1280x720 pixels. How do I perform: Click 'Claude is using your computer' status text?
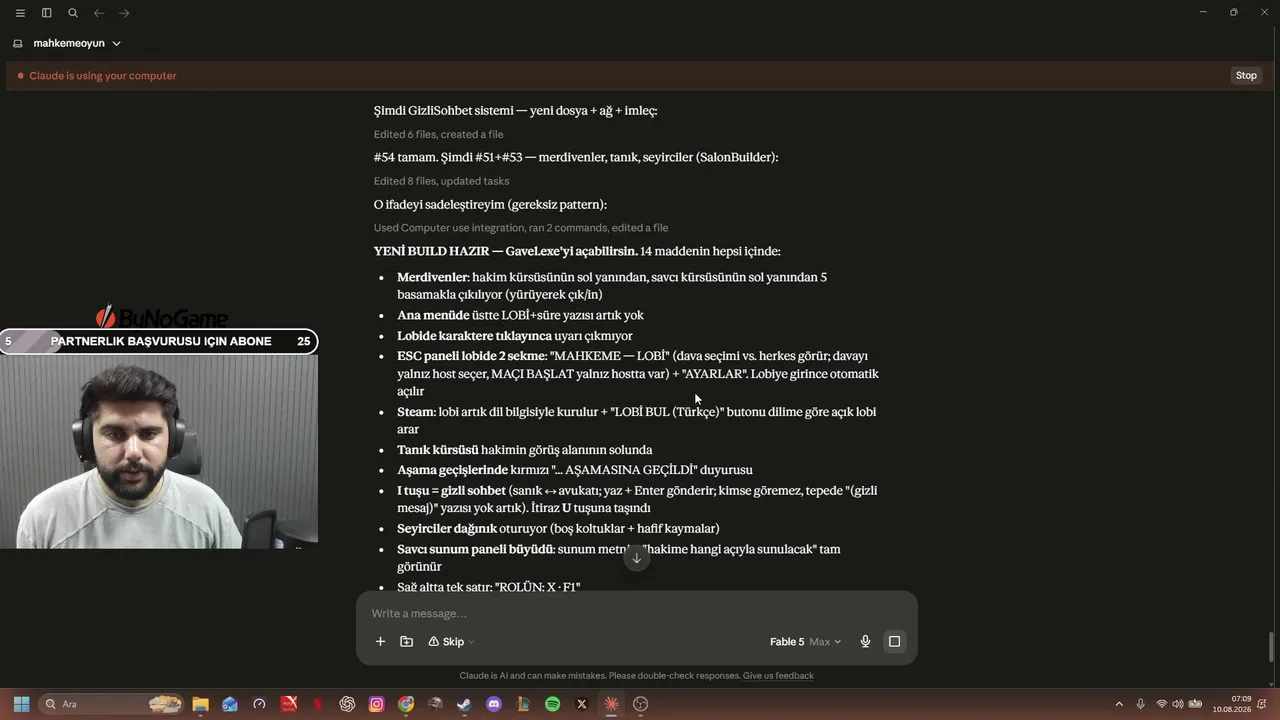(x=103, y=76)
